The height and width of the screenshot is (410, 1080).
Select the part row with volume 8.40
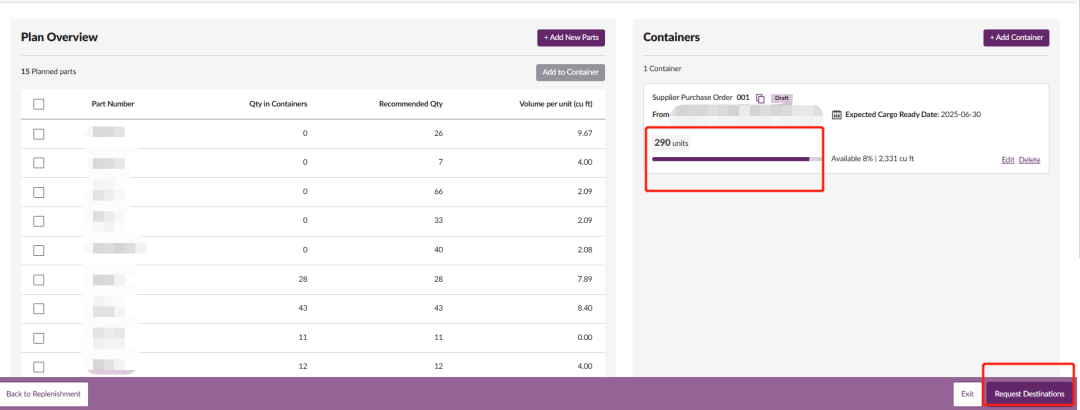(x=39, y=309)
